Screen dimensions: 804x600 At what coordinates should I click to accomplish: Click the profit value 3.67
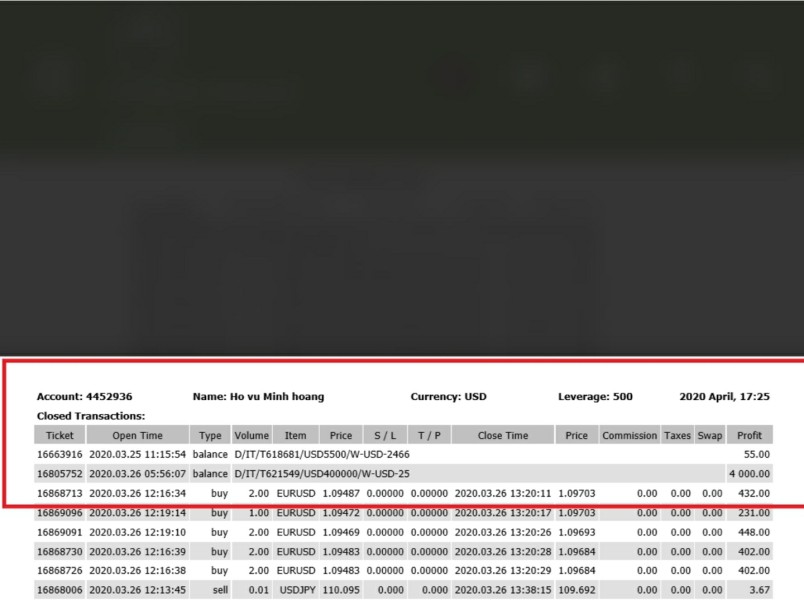tap(759, 590)
